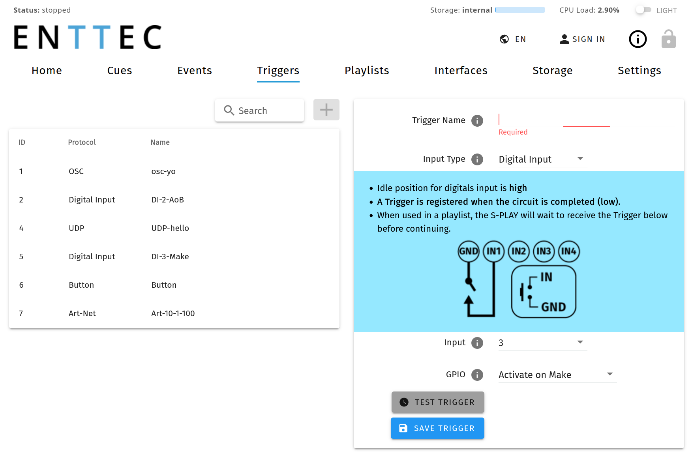Select the UDP-hello trigger row
Viewport: 692px width, 457px height.
[174, 228]
